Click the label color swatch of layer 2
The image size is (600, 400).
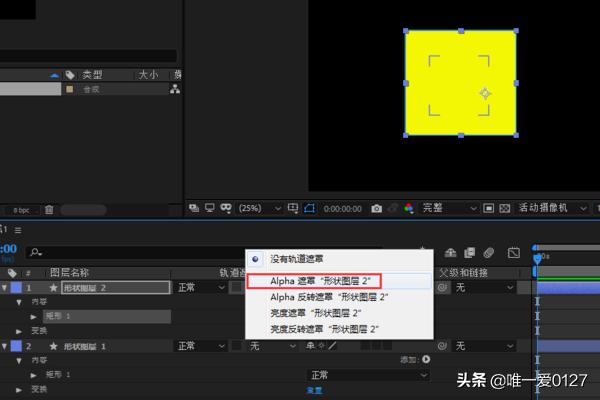[16, 346]
